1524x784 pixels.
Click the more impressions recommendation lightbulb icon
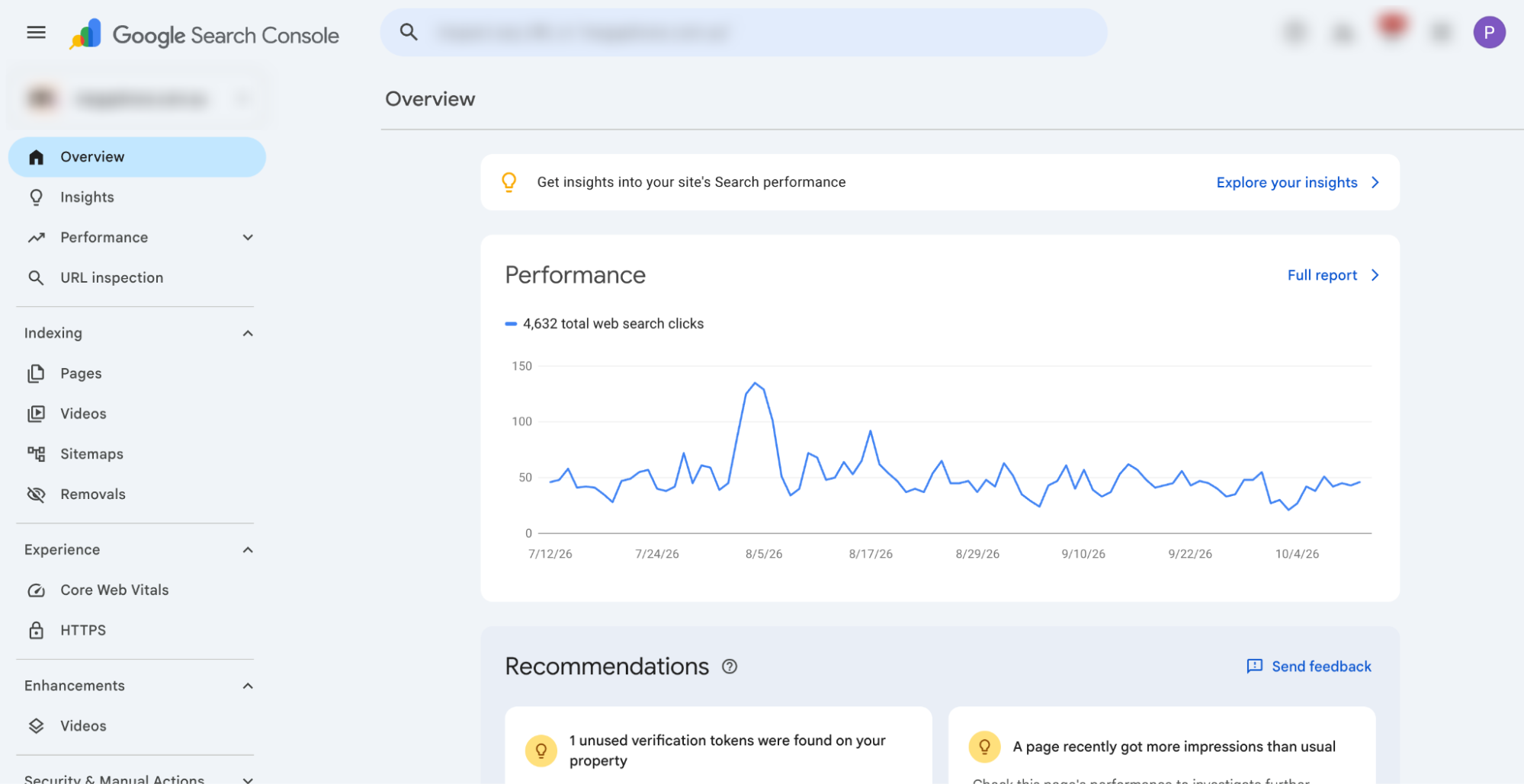[984, 747]
